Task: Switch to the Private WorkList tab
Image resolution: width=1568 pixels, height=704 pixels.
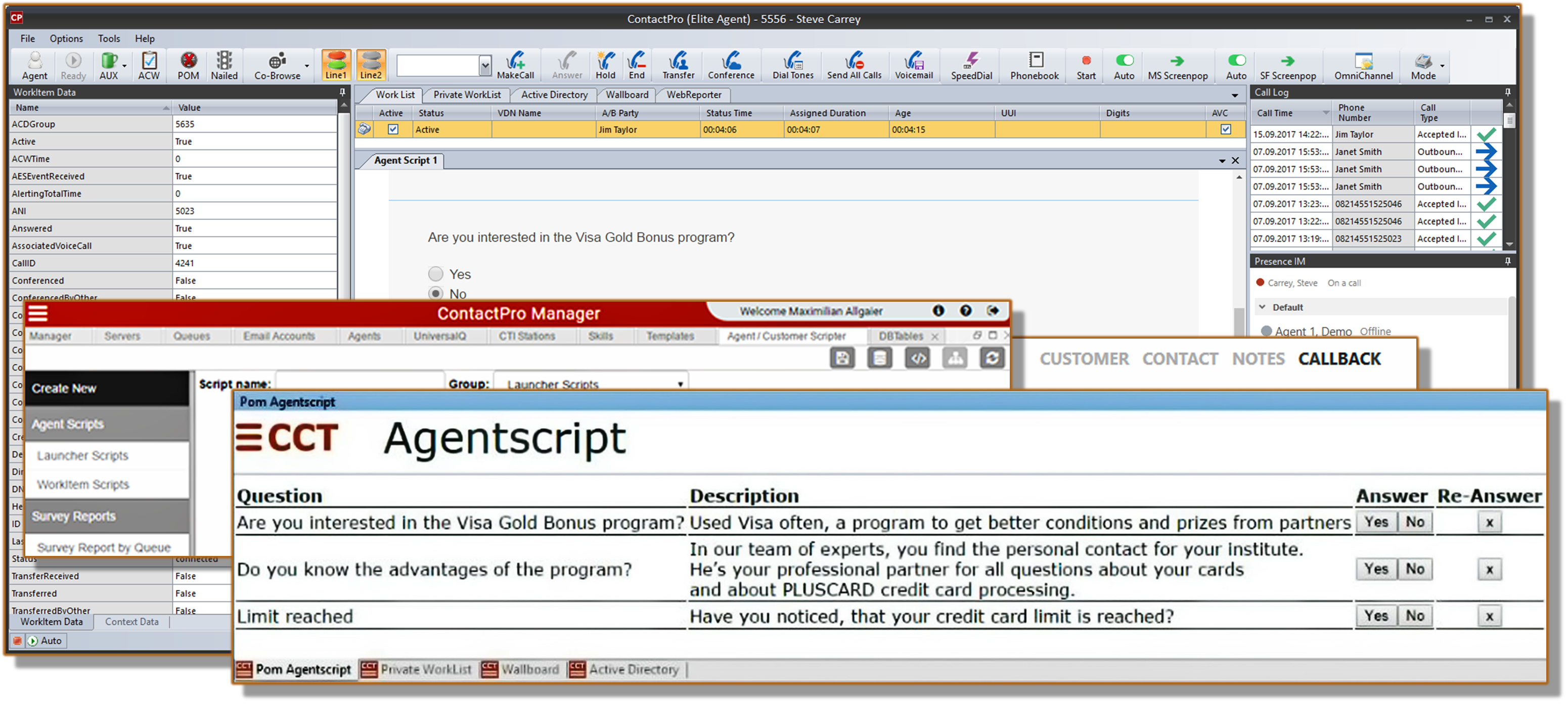Action: [x=467, y=95]
